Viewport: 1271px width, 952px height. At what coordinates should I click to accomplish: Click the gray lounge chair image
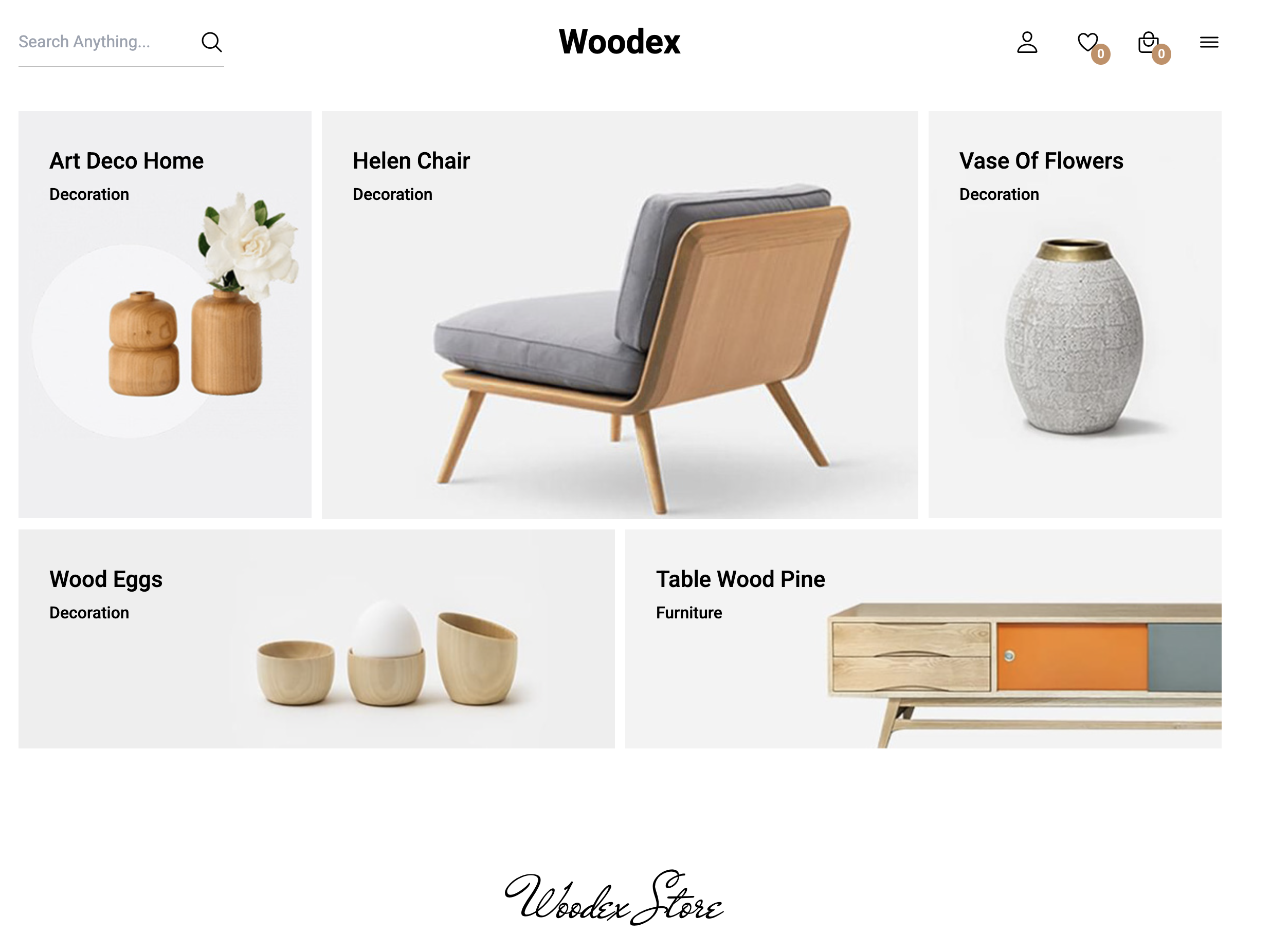[642, 347]
